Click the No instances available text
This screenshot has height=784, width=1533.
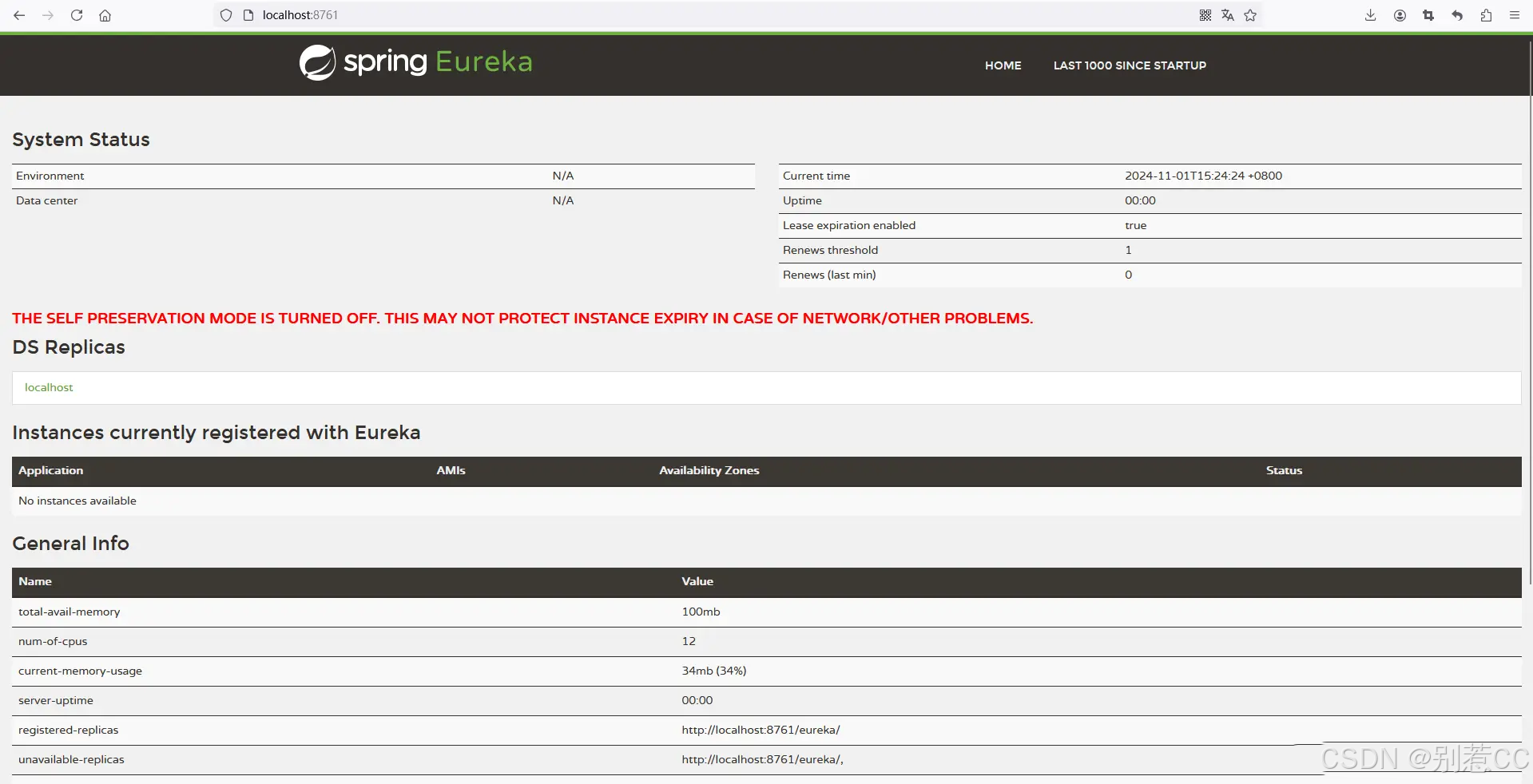(77, 501)
